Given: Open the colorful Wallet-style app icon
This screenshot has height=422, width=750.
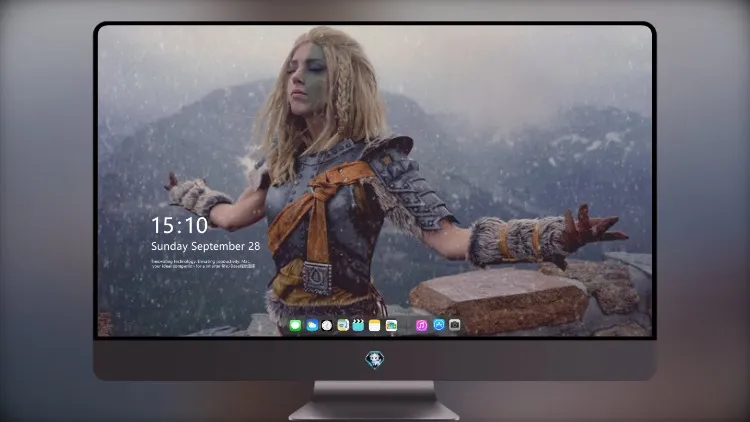Looking at the screenshot, I should click(391, 325).
